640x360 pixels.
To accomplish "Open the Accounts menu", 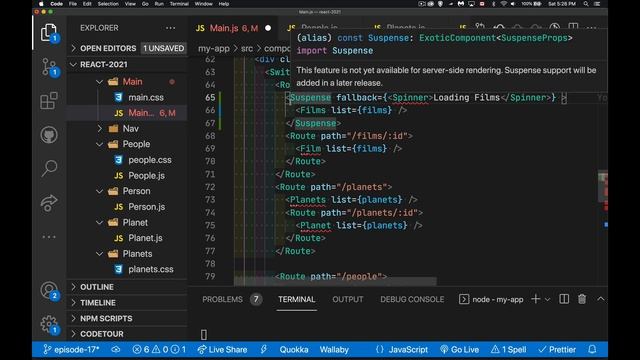I will click(x=49, y=291).
